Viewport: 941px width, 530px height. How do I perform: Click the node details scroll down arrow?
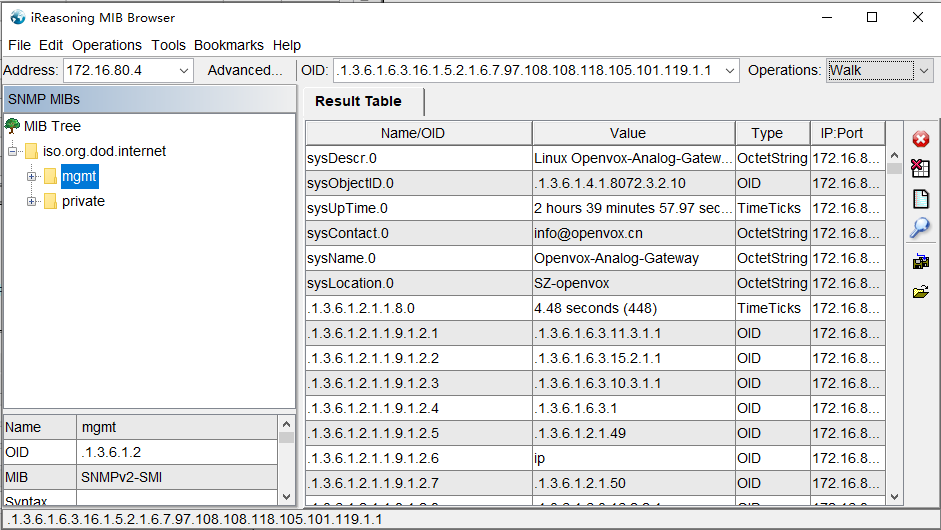click(286, 496)
